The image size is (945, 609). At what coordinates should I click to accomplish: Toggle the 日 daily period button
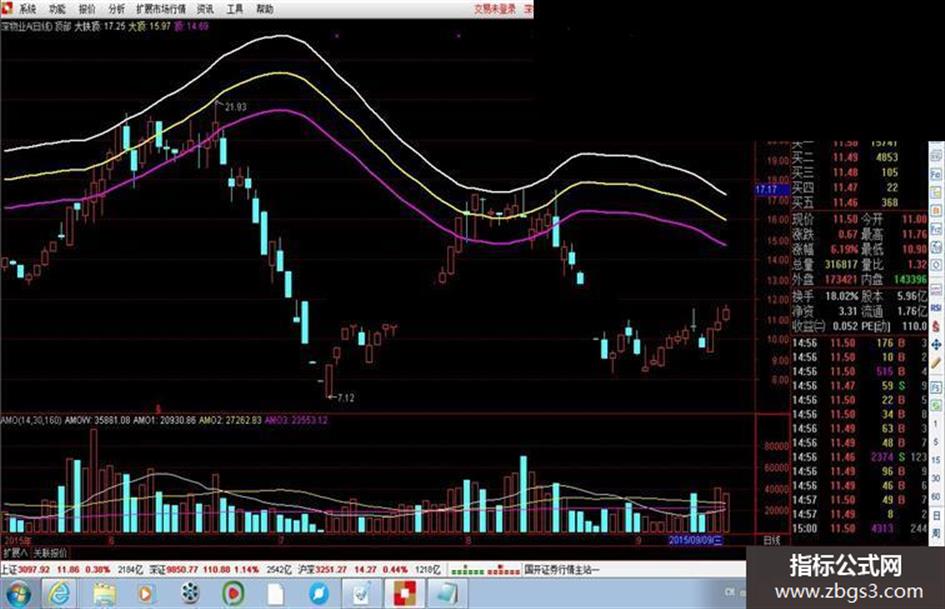pos(937,516)
